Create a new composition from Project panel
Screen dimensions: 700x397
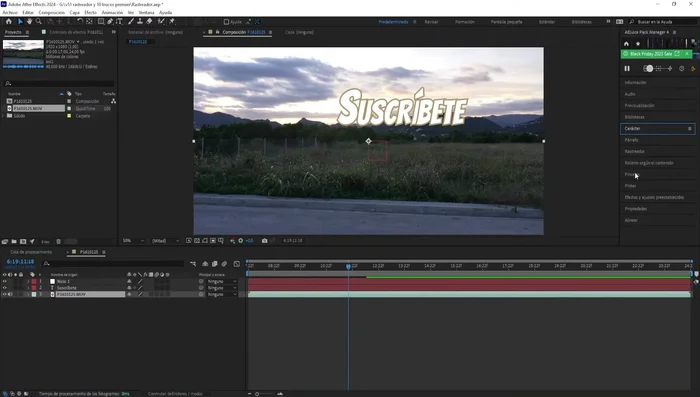[x=23, y=242]
